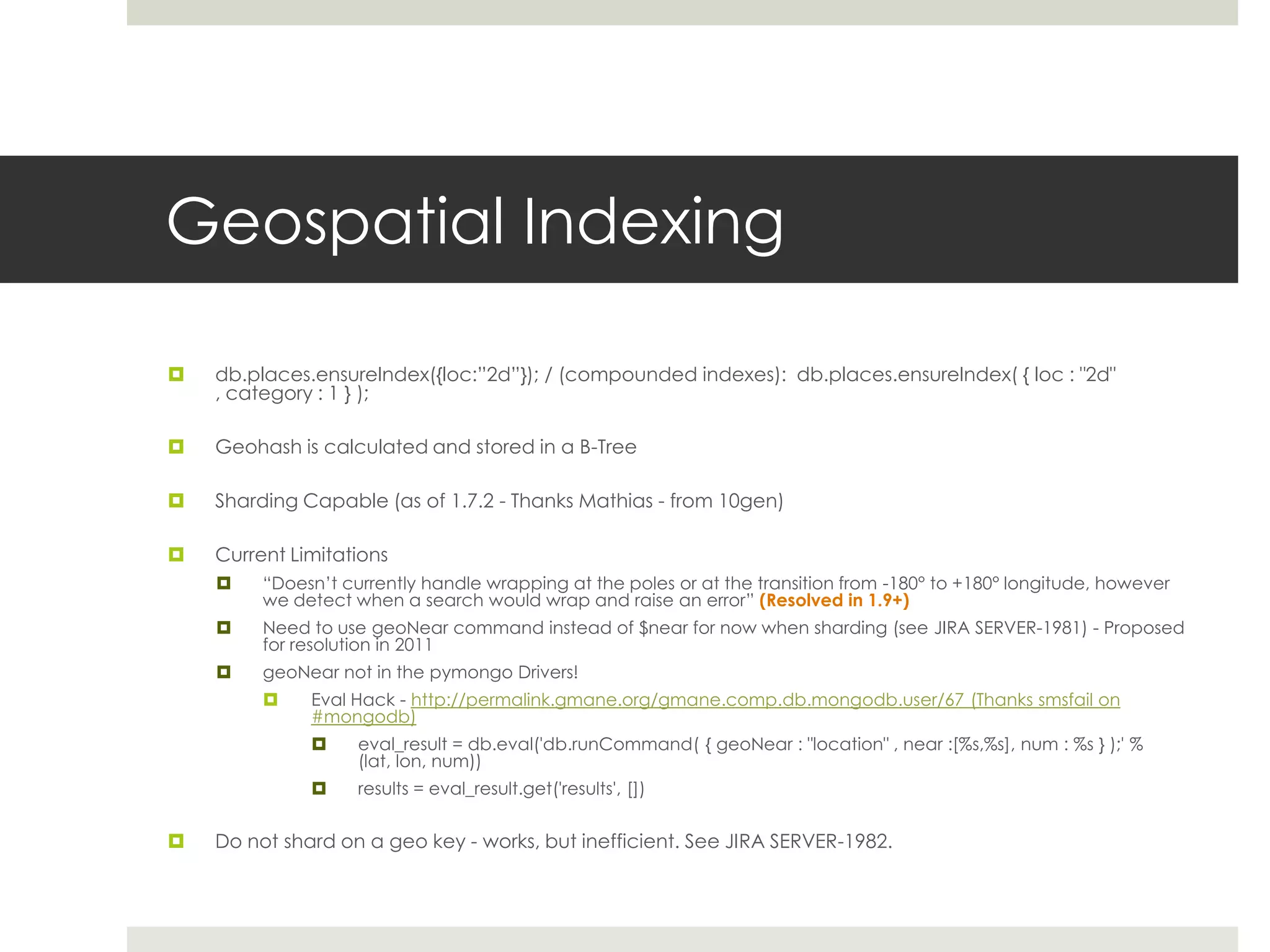
Task: Select 'Need to use geoNear command instead of $near'
Action: click(x=723, y=628)
